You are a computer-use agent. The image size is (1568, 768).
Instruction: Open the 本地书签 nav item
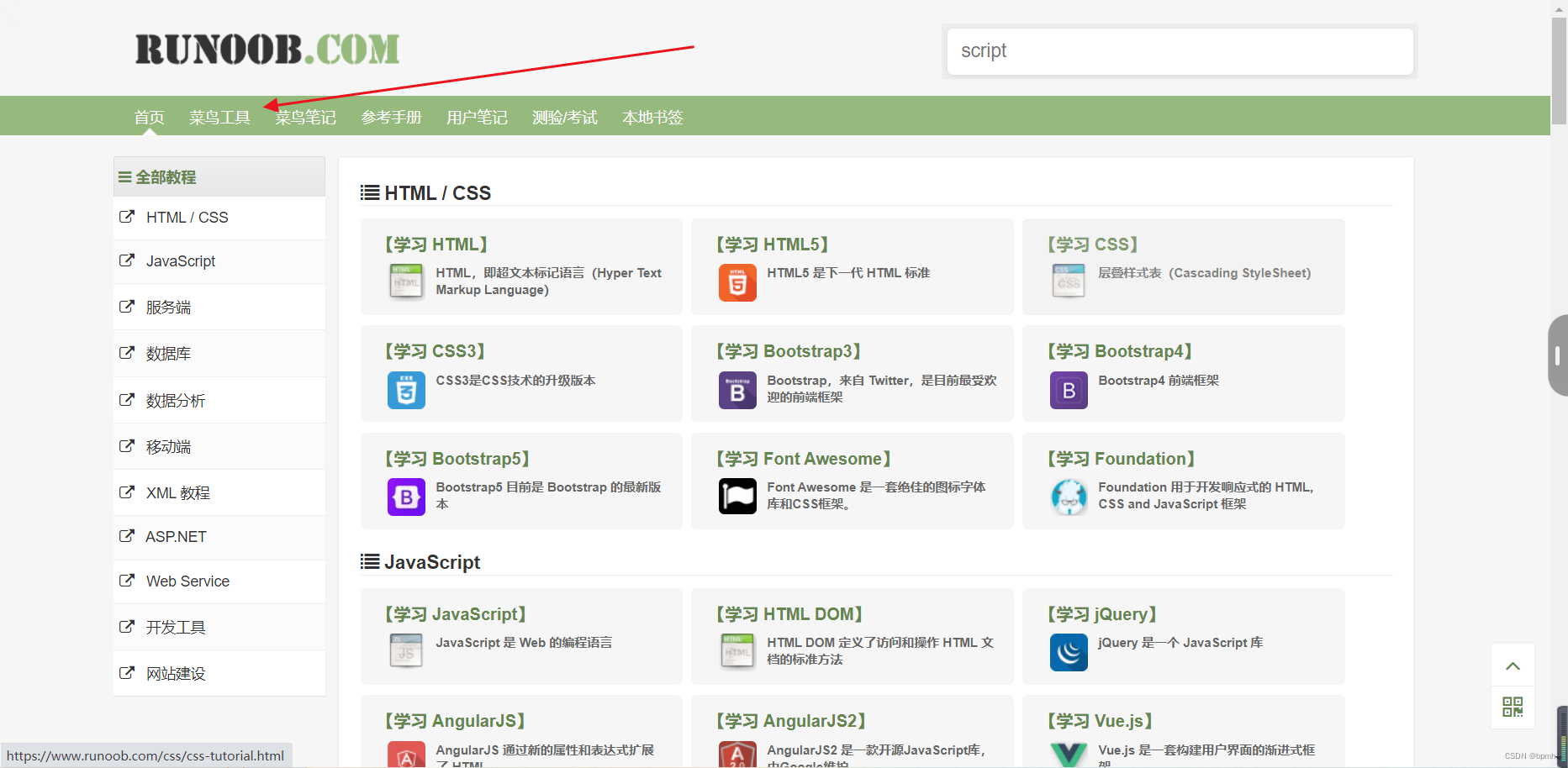(x=652, y=118)
